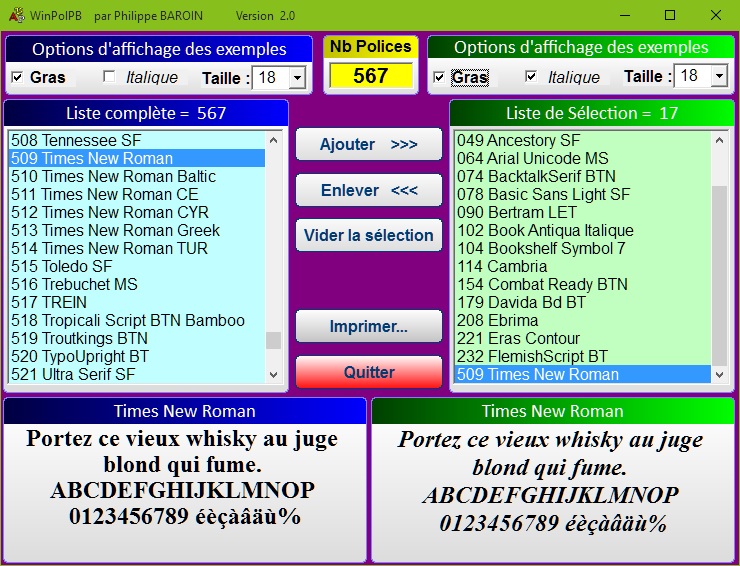The width and height of the screenshot is (740, 566).
Task: Open the left Taille size dropdown
Action: (296, 77)
